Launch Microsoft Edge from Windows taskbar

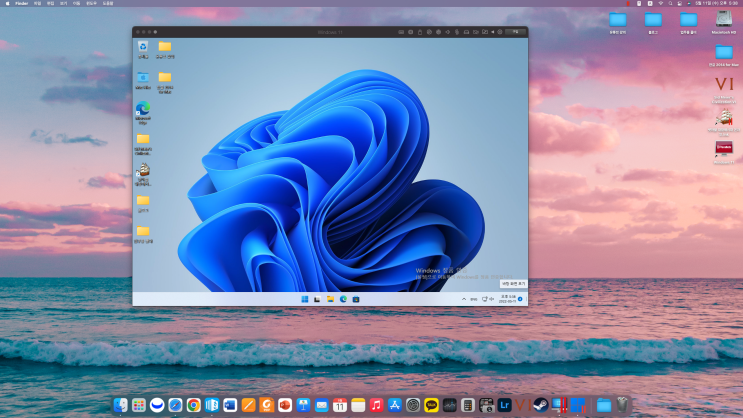click(x=343, y=299)
